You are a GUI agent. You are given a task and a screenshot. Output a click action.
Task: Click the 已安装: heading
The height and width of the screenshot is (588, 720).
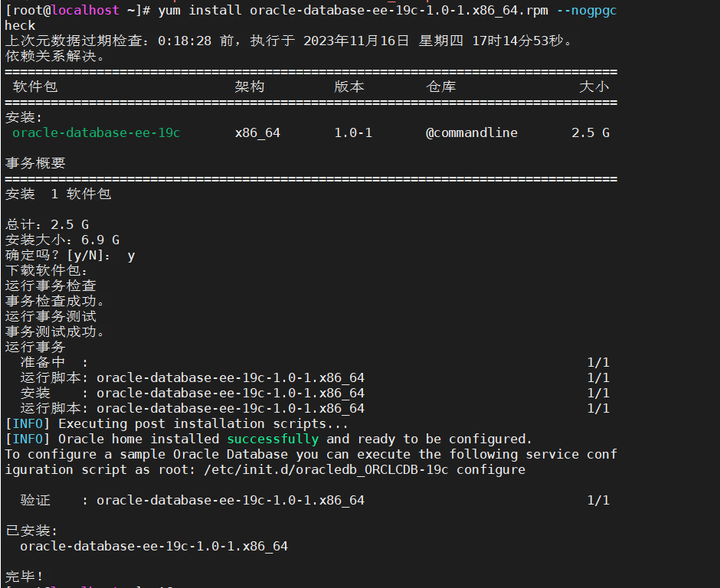(x=31, y=531)
